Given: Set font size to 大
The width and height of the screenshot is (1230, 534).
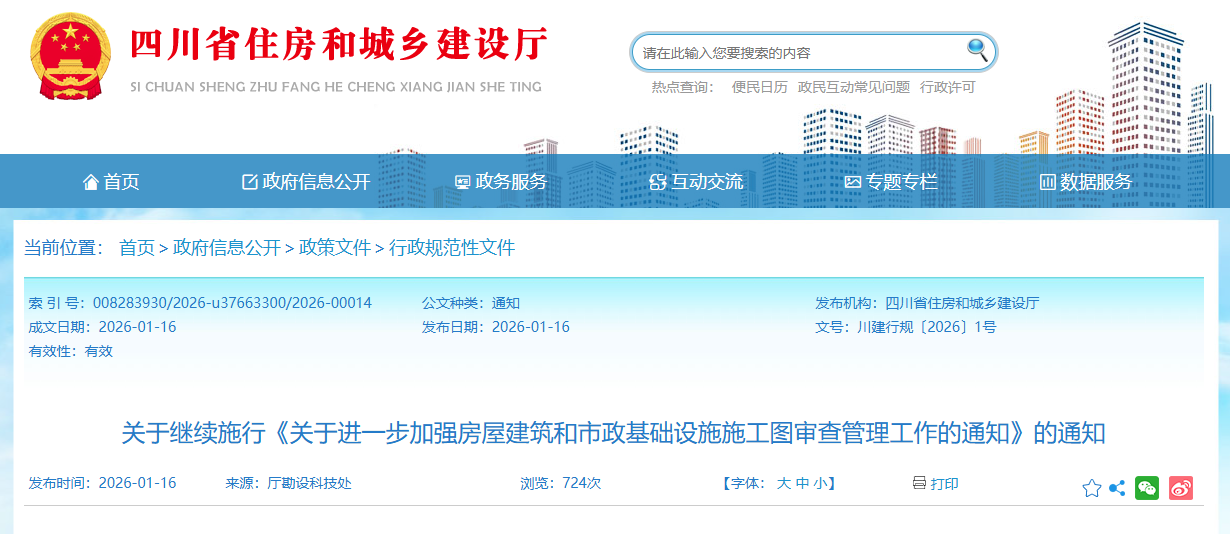Looking at the screenshot, I should pyautogui.click(x=784, y=483).
